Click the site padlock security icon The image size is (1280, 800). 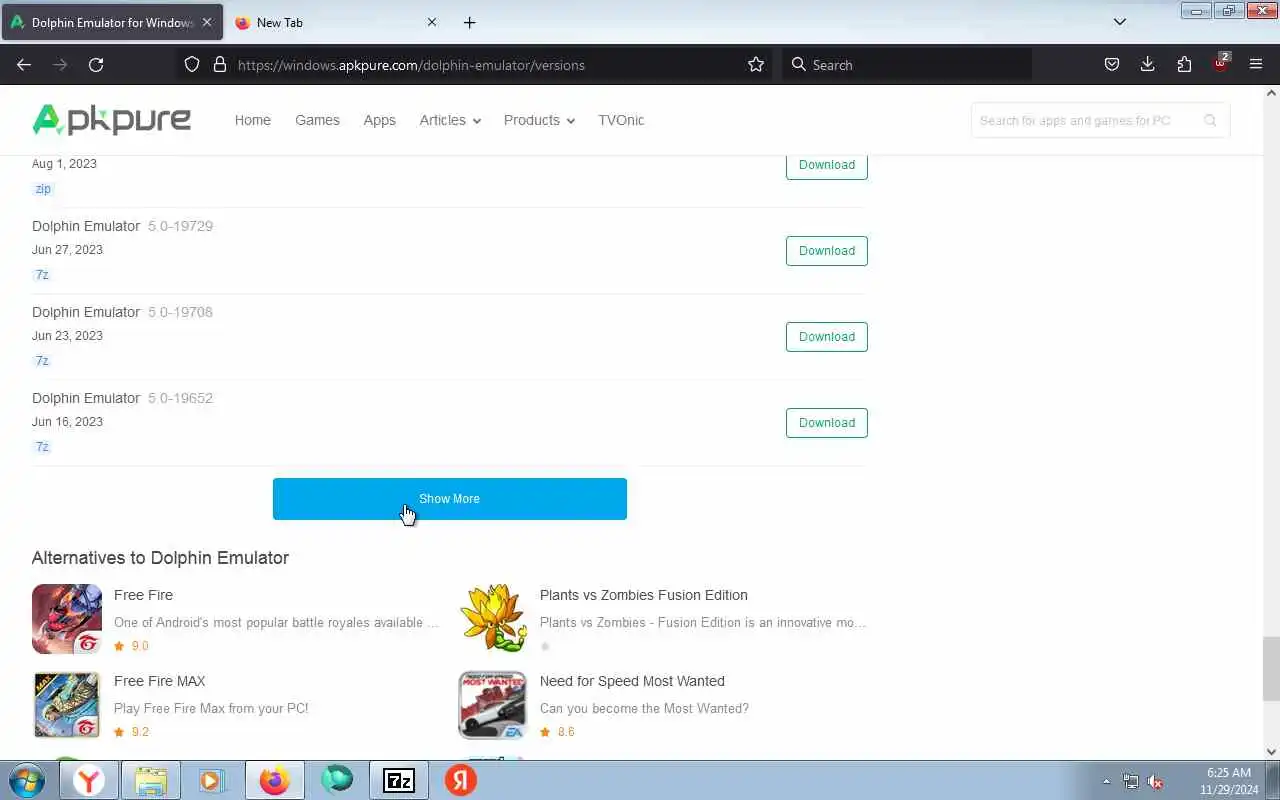pos(220,64)
